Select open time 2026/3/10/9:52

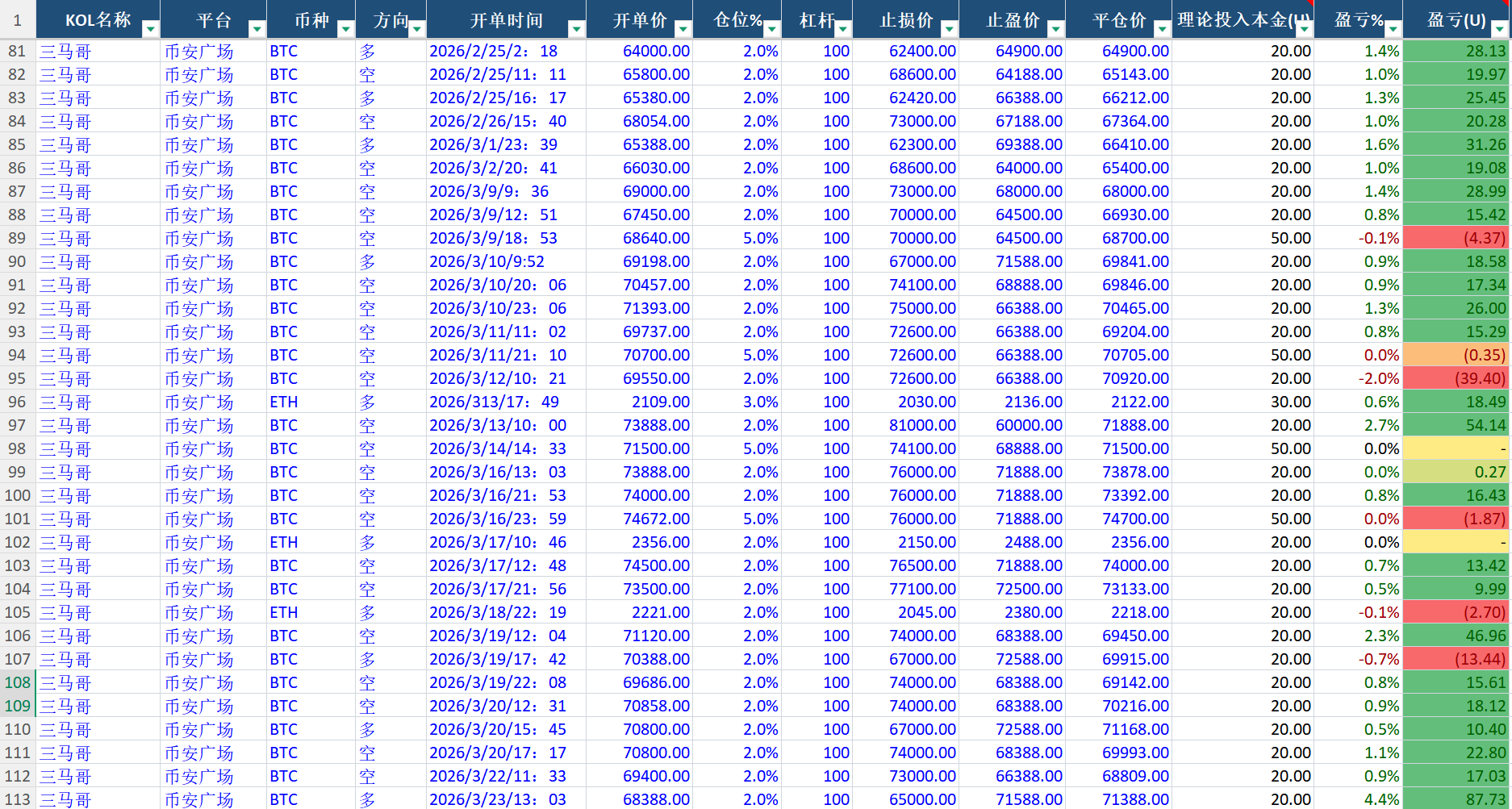[x=506, y=261]
